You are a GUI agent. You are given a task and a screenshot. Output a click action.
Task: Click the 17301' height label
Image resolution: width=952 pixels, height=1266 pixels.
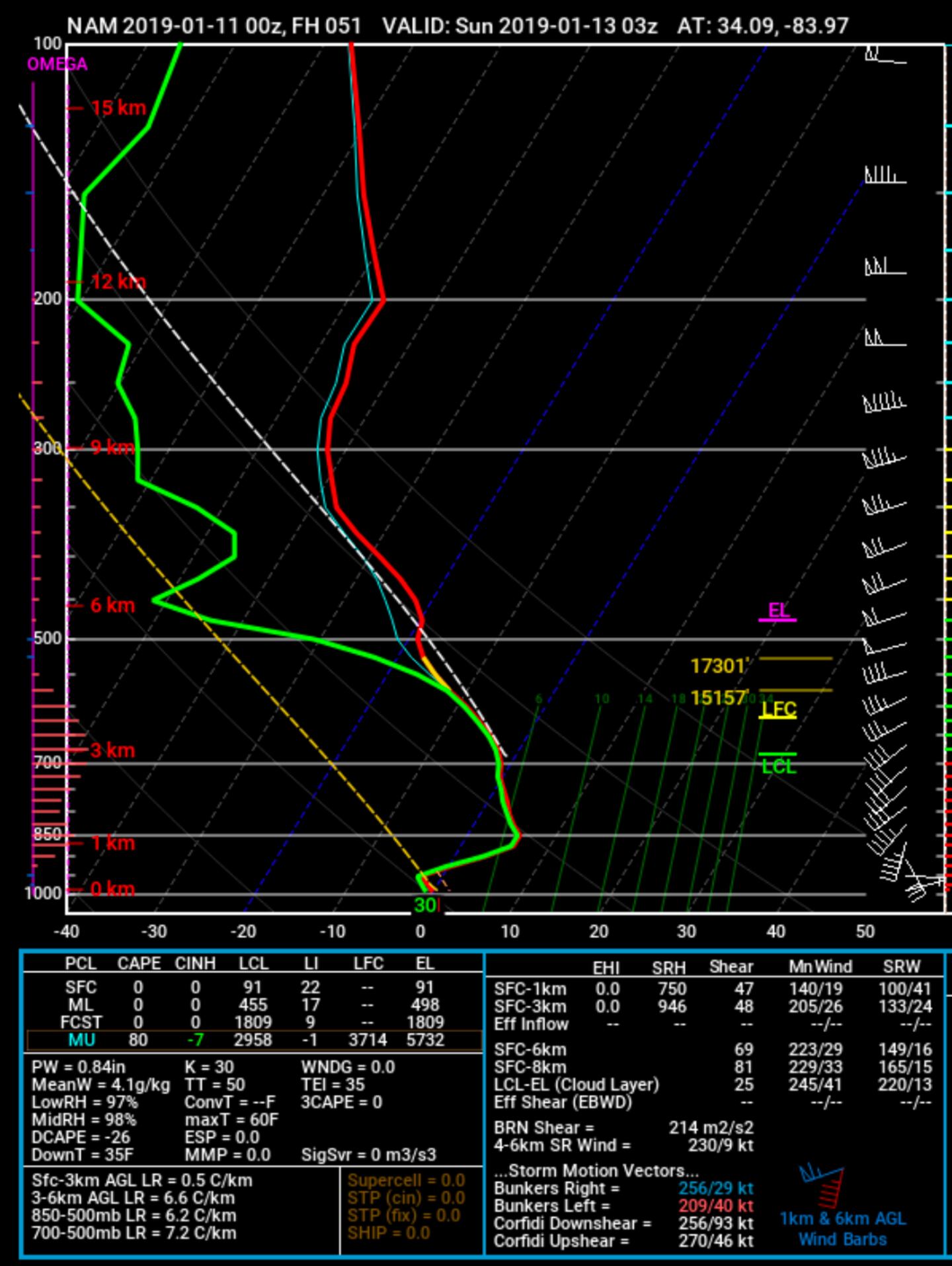[x=719, y=666]
